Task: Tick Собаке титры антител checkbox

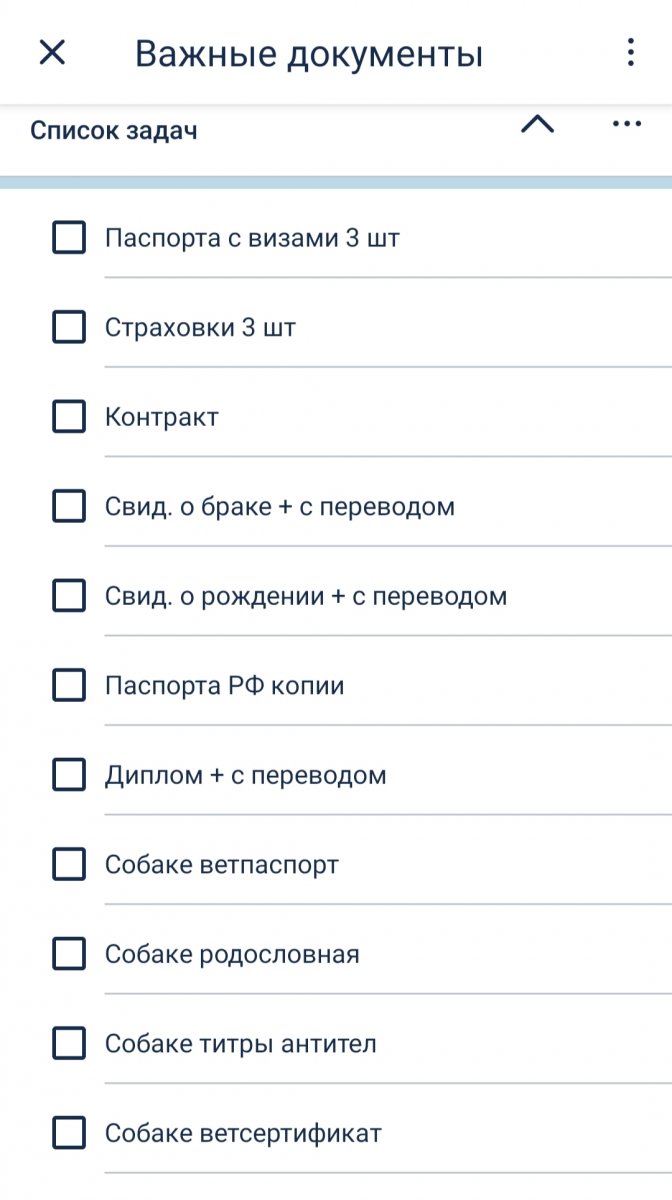Action: [x=69, y=1044]
